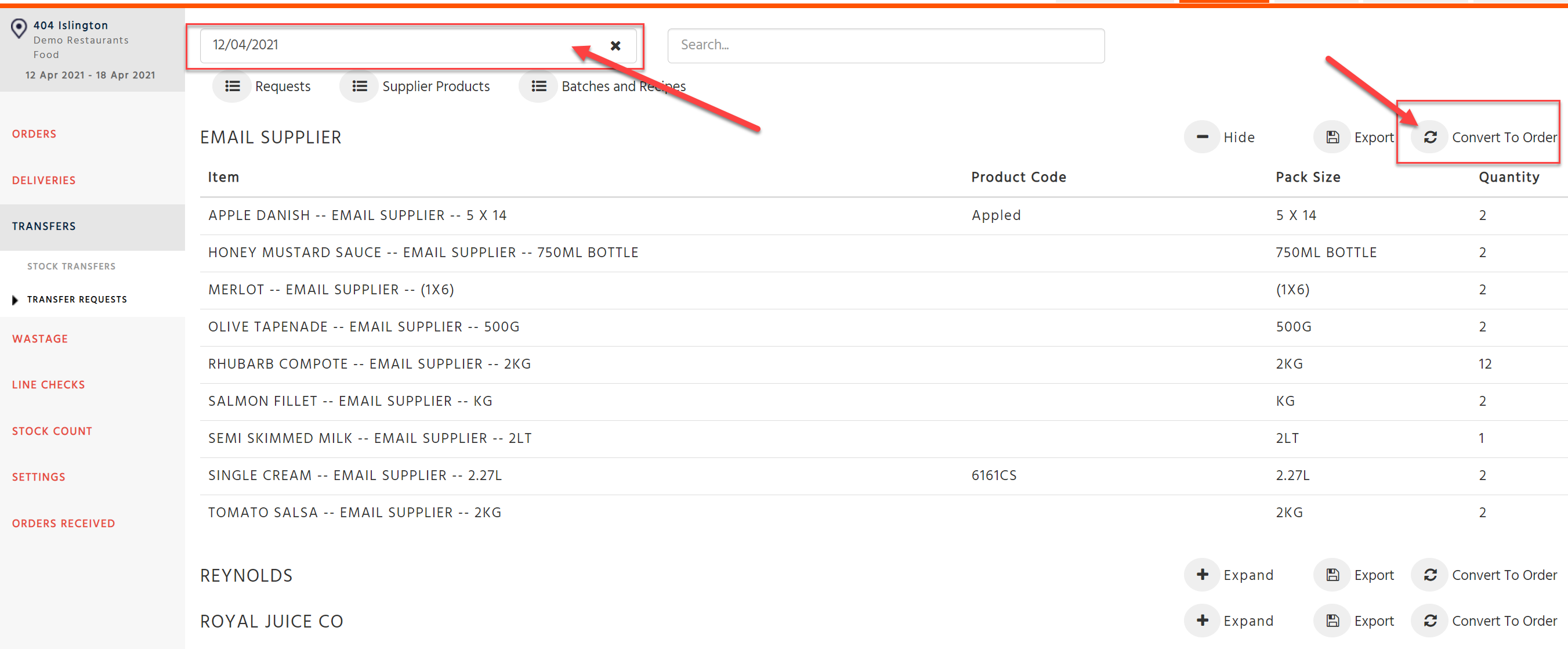1568x649 pixels.
Task: Click the arrow marker beside Transfer Requests
Action: pos(15,300)
